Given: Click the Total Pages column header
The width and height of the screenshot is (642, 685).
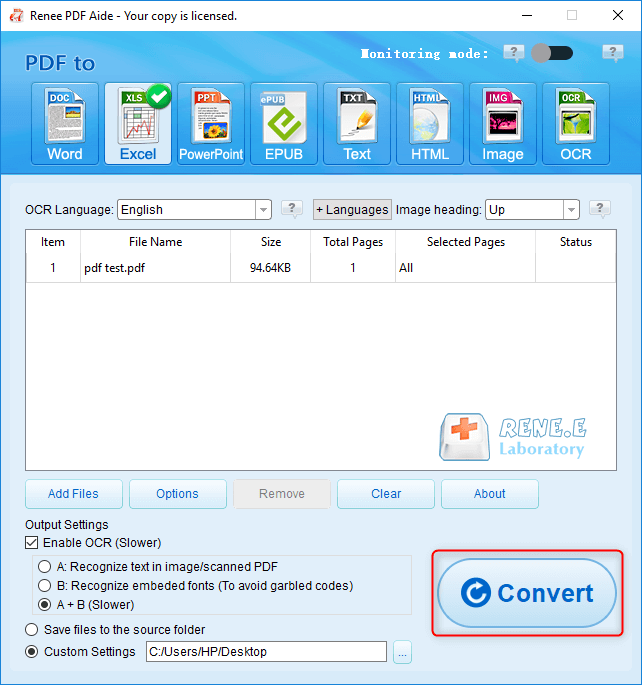Looking at the screenshot, I should (x=353, y=242).
